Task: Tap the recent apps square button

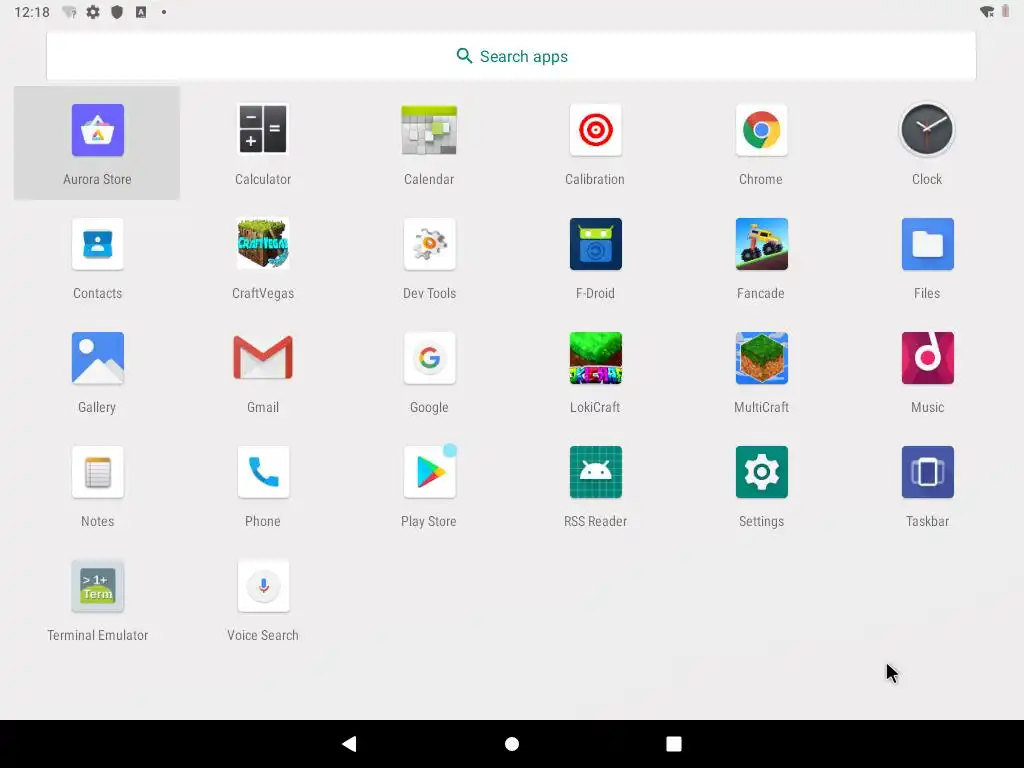Action: tap(673, 744)
